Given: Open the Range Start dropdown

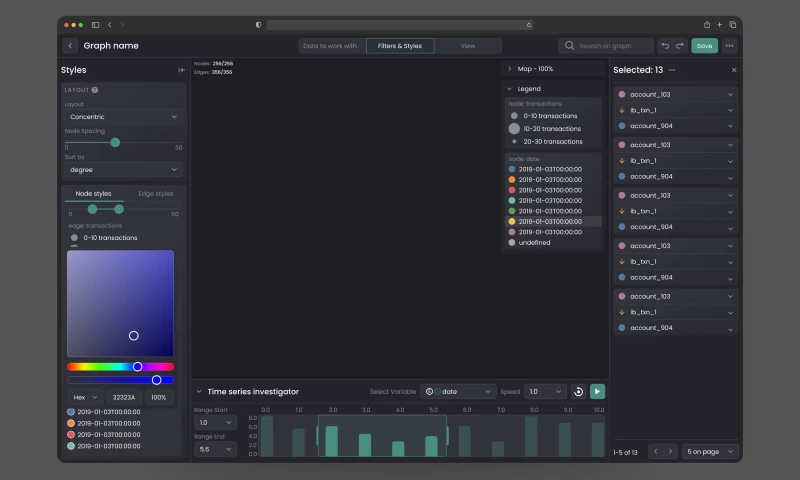Looking at the screenshot, I should click(215, 422).
